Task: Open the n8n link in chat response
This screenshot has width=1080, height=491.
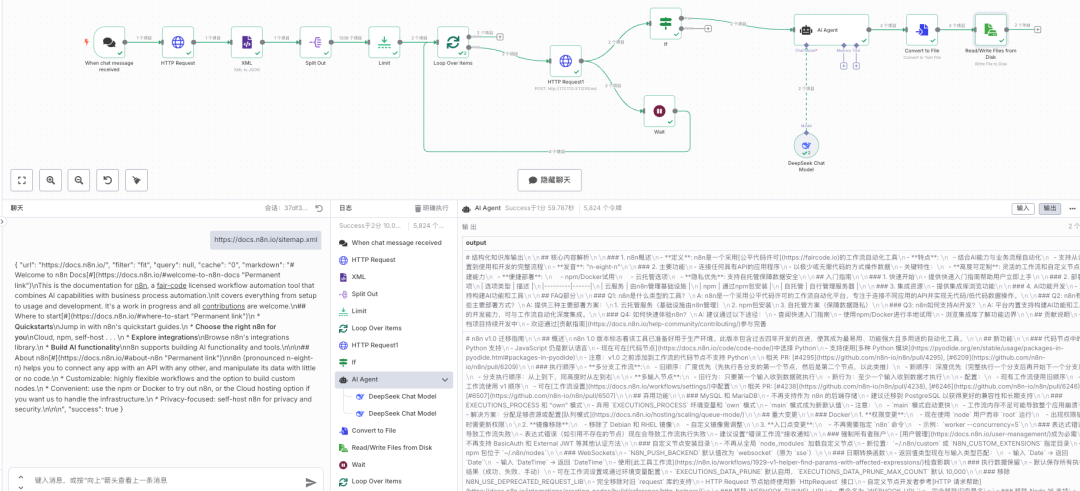Action: tap(141, 285)
